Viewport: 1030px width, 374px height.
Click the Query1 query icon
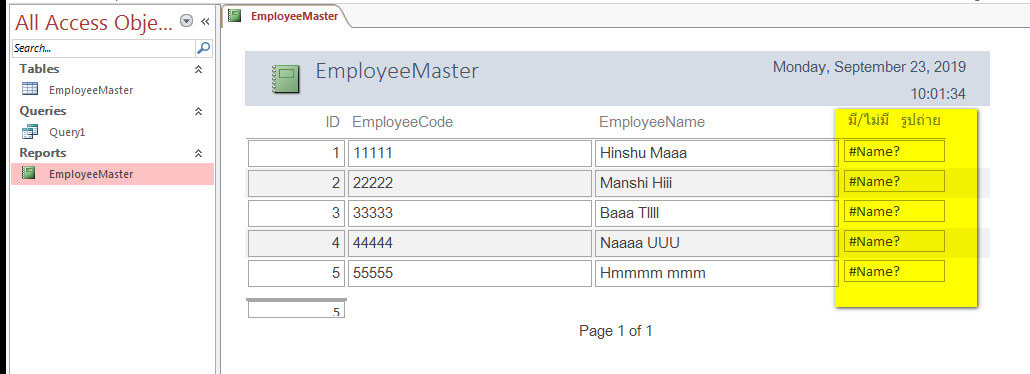click(x=30, y=132)
